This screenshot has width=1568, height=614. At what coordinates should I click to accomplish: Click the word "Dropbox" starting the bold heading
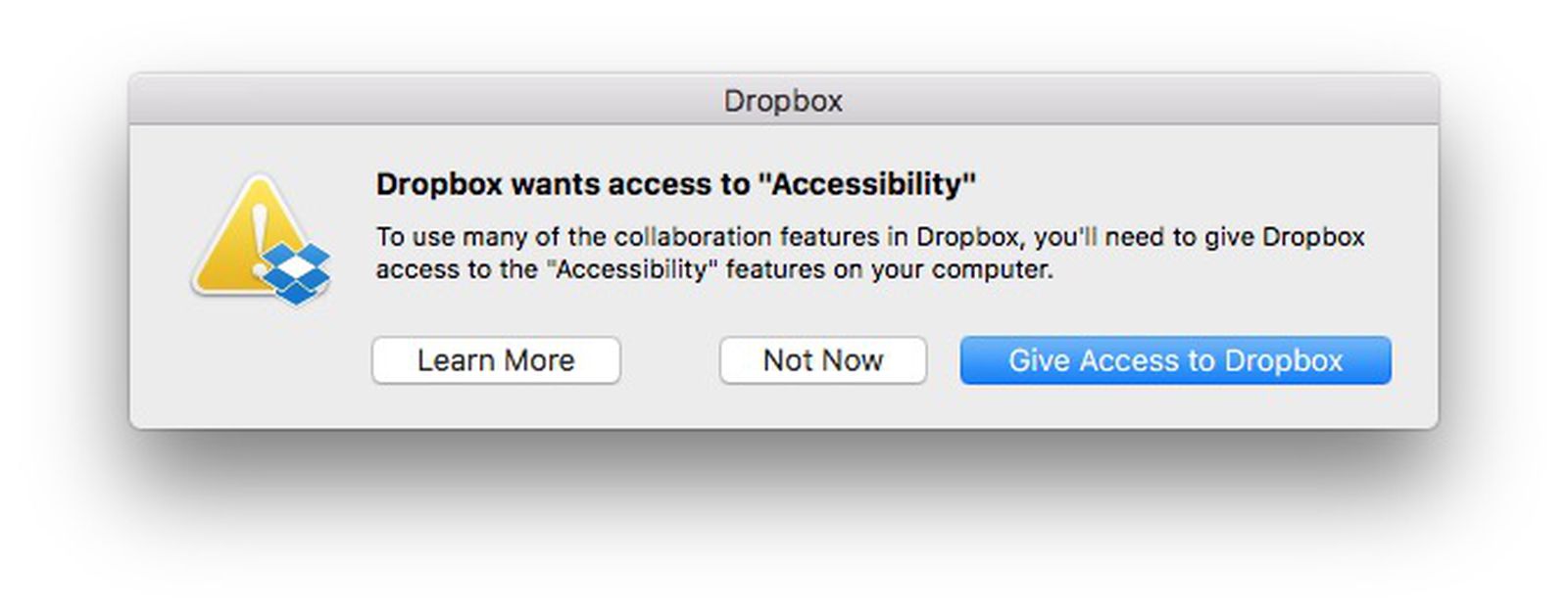coord(439,184)
